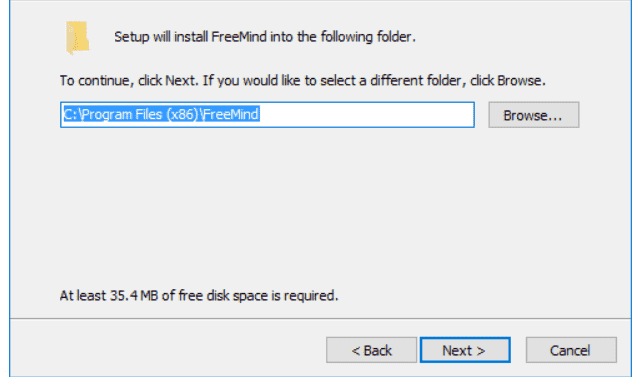
Task: Click inside the install path field
Action: pyautogui.click(x=267, y=115)
